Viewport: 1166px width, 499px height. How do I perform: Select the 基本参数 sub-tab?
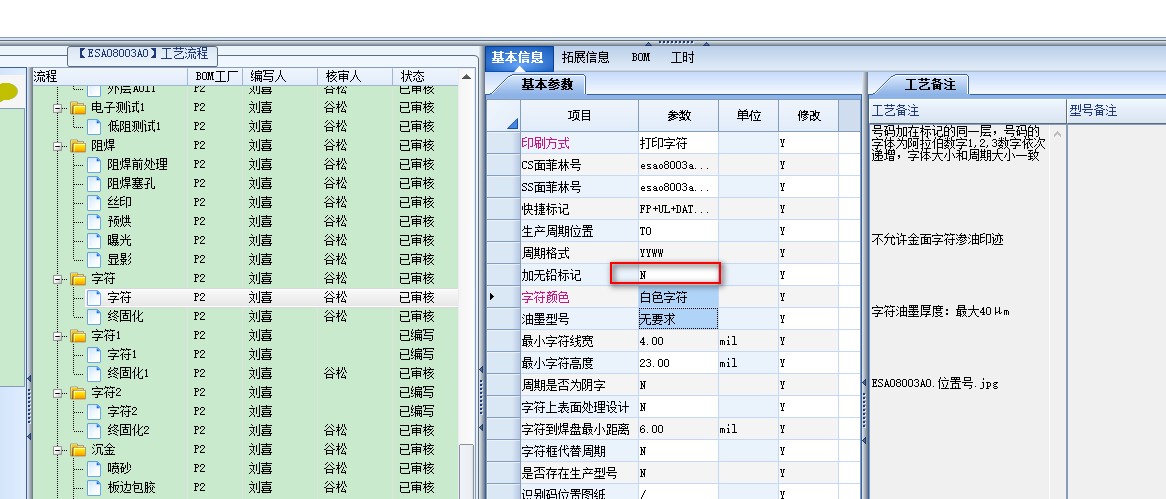click(x=547, y=85)
